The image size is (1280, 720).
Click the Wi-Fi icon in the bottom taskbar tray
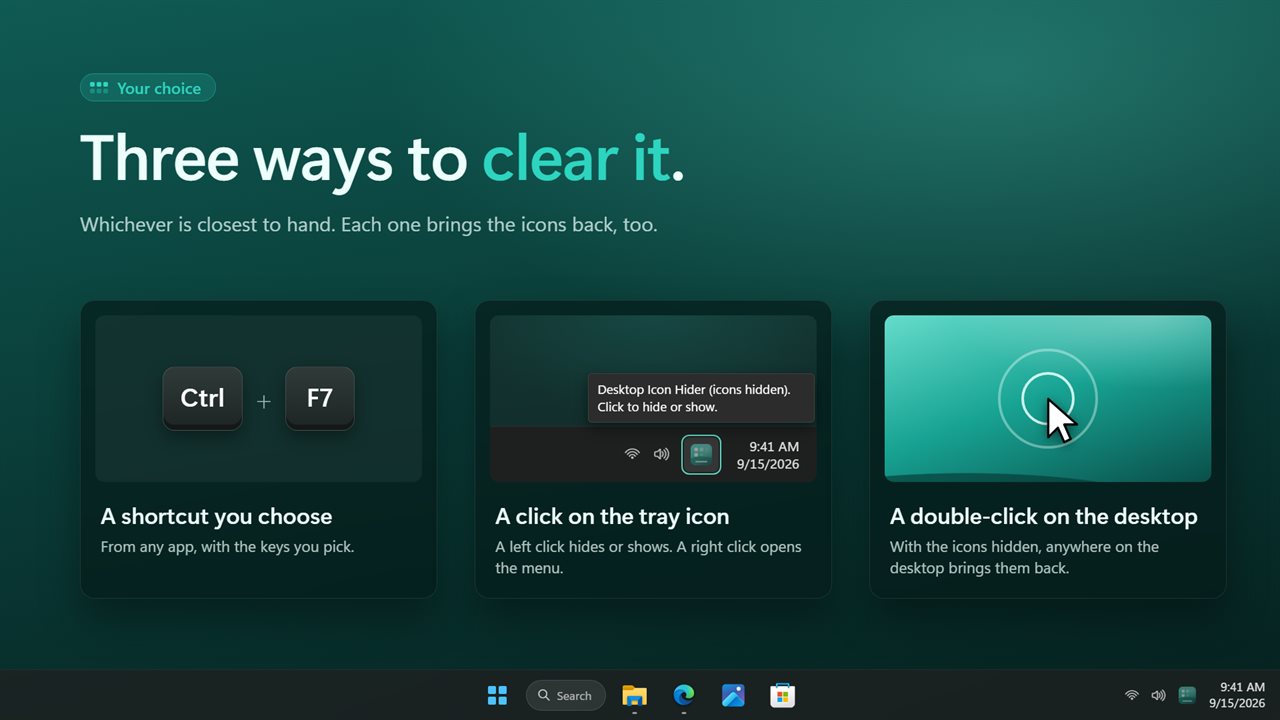point(1132,695)
